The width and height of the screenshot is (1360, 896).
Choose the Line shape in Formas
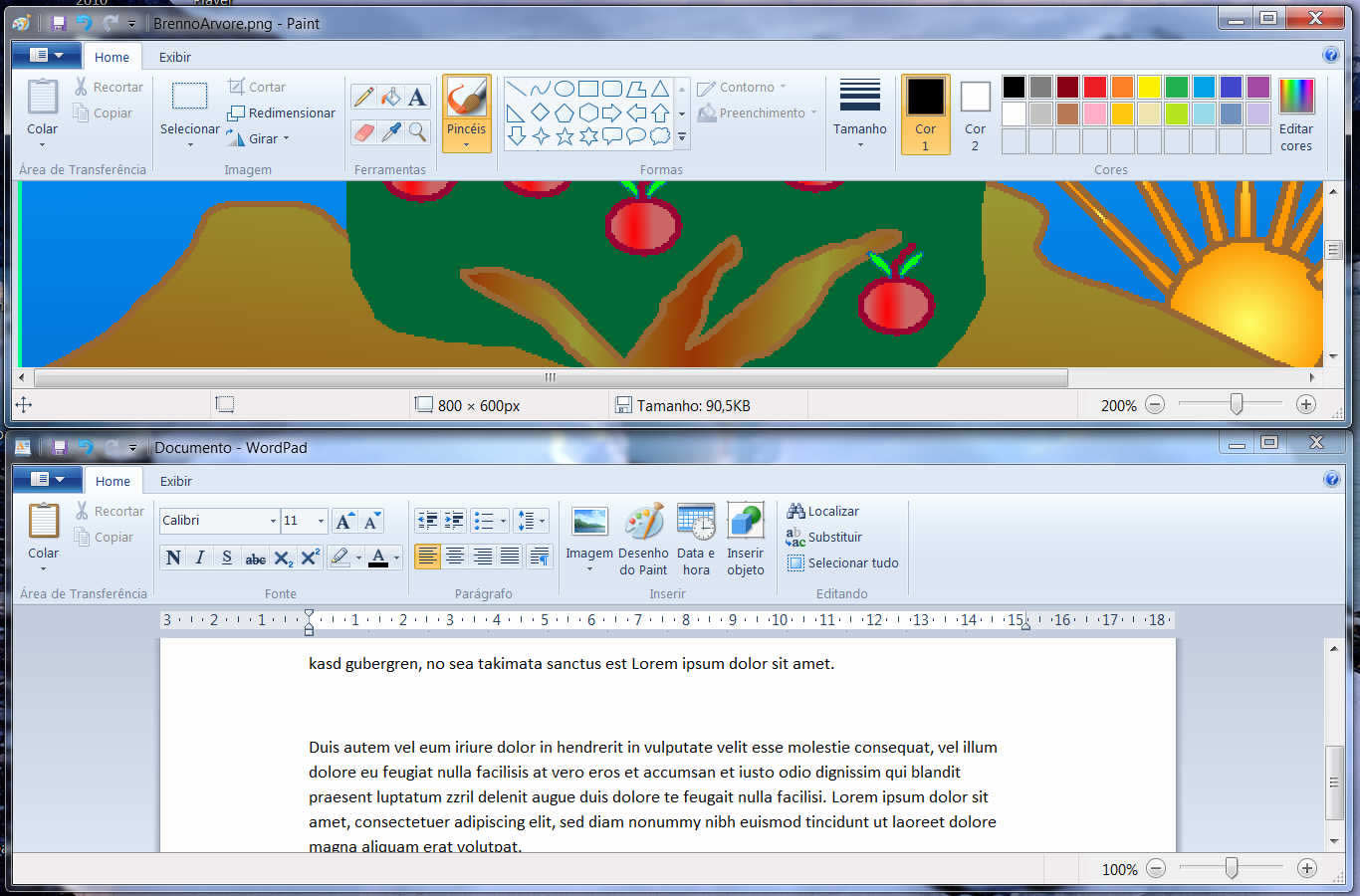pos(517,89)
